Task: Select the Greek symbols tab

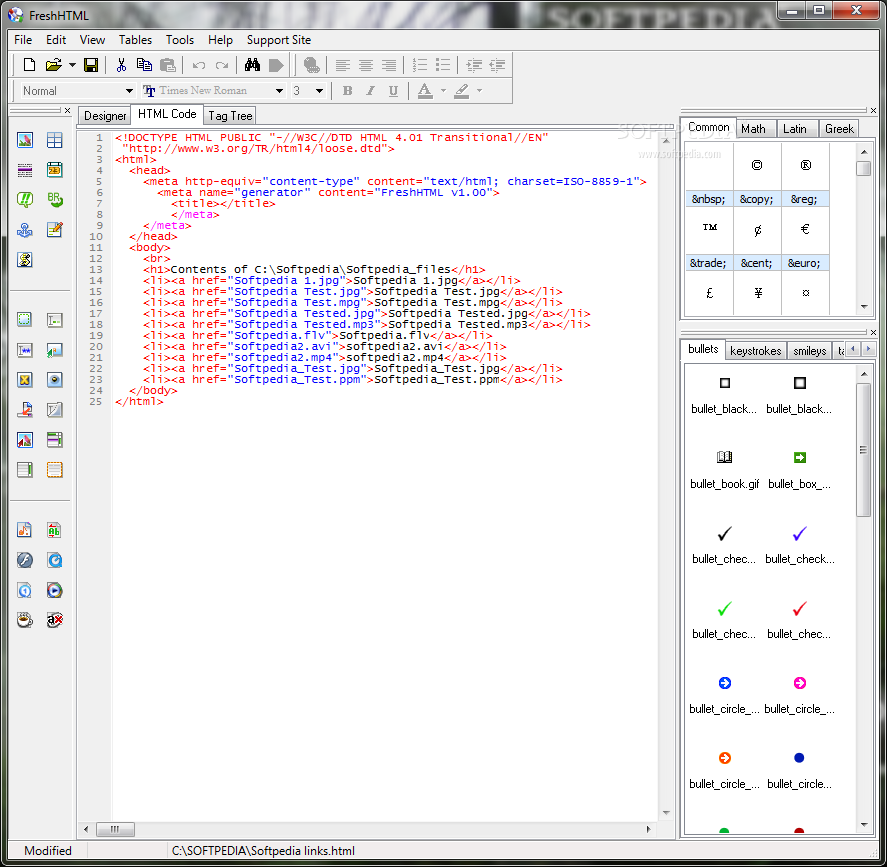Action: pyautogui.click(x=839, y=128)
